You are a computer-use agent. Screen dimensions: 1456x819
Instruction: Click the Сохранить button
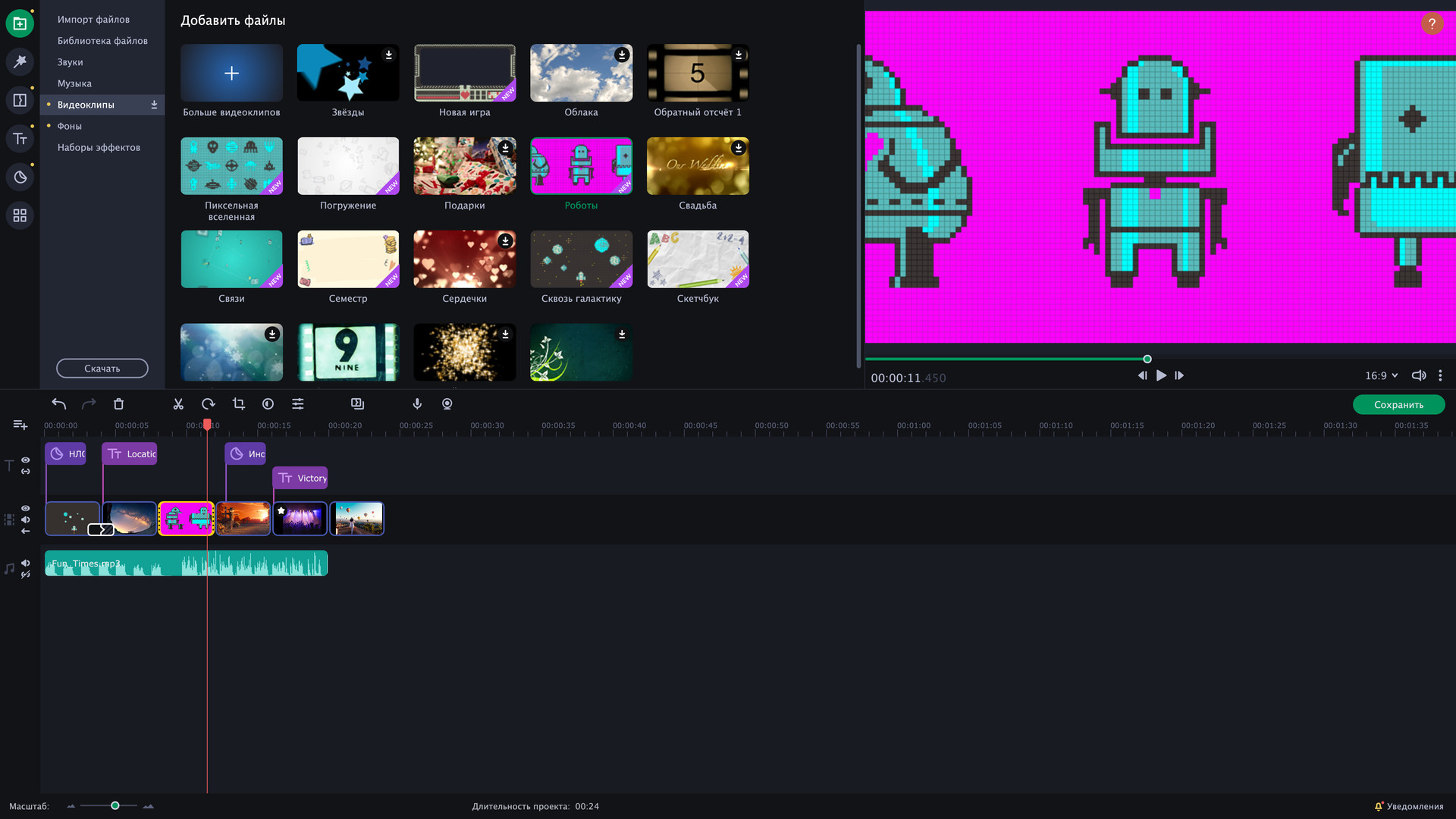[x=1398, y=404]
